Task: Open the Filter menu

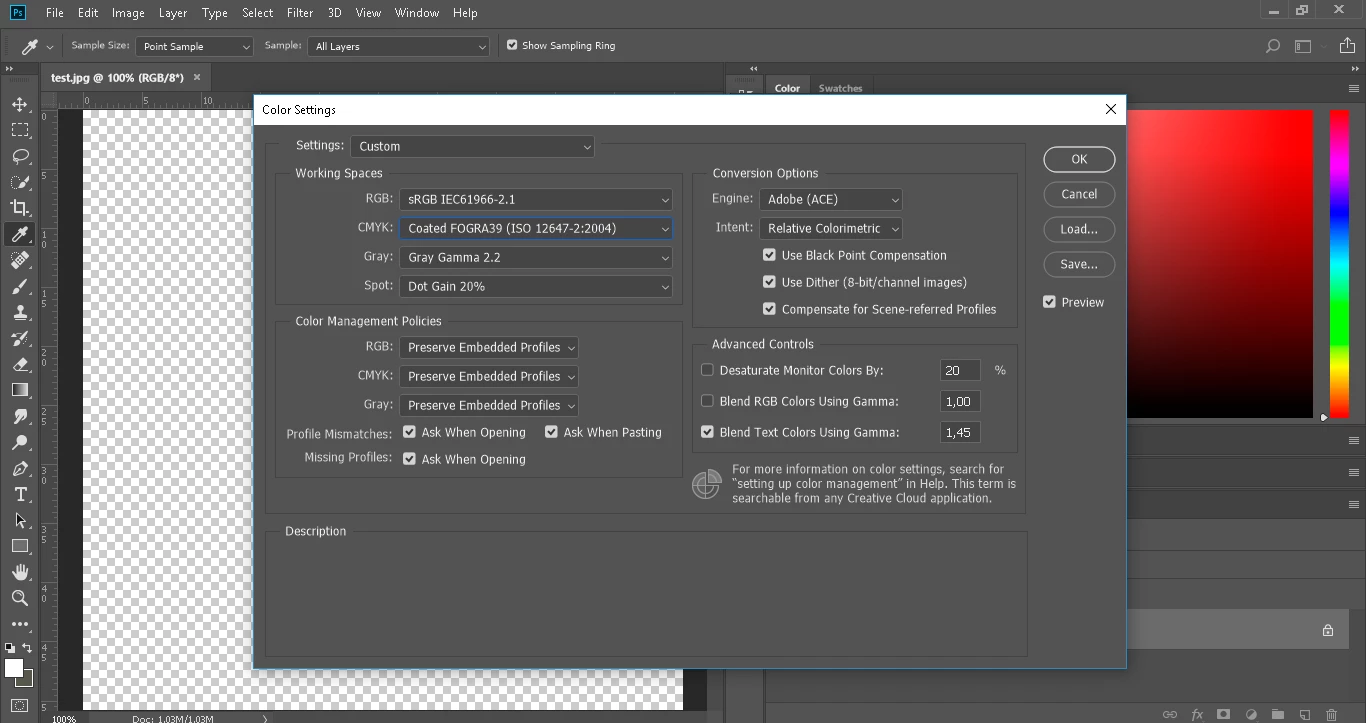Action: point(300,13)
